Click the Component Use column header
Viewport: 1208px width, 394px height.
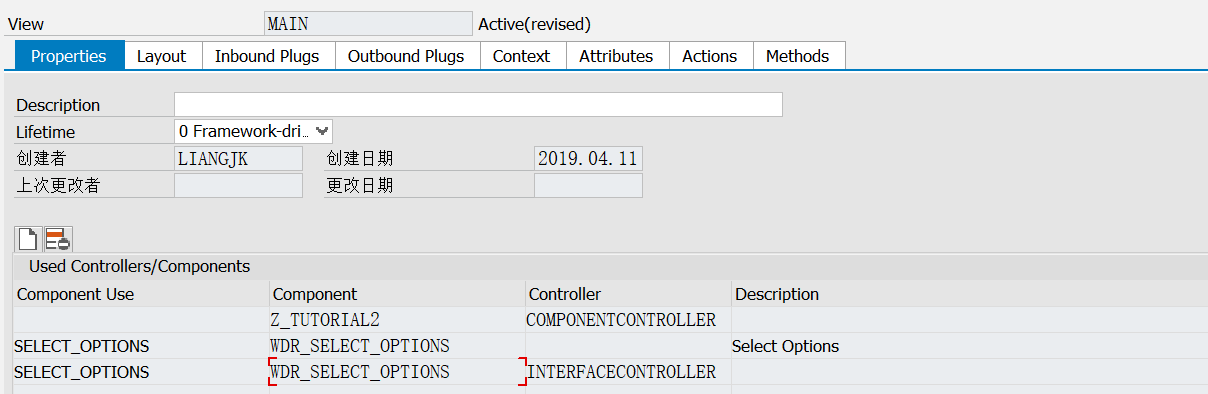[141, 294]
